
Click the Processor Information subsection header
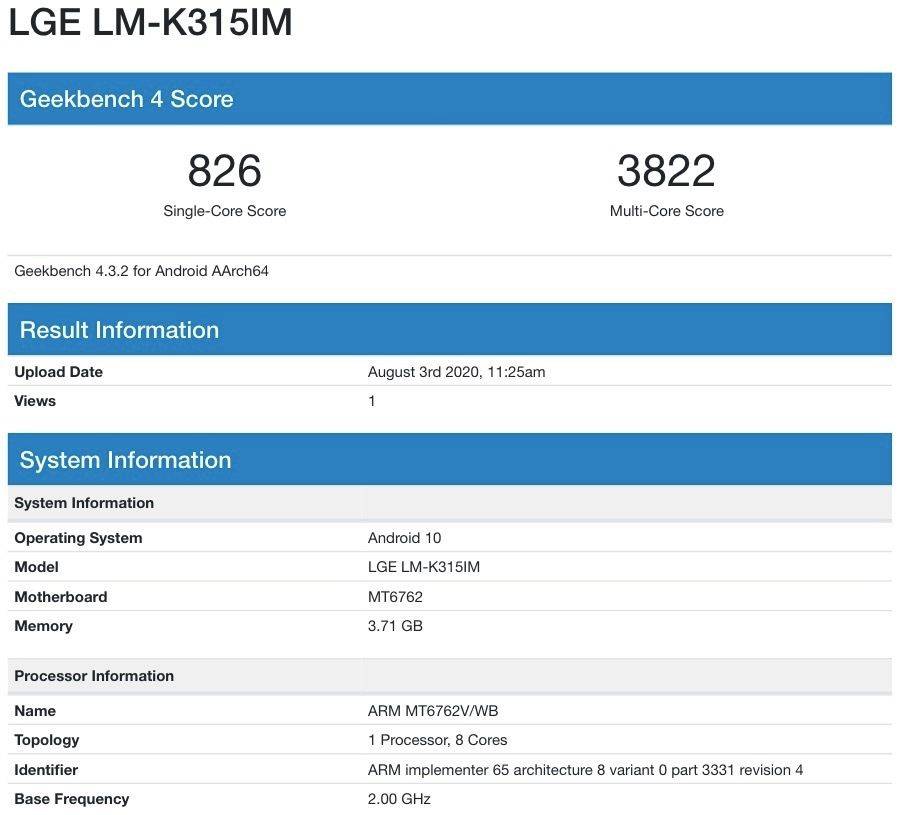tap(94, 675)
